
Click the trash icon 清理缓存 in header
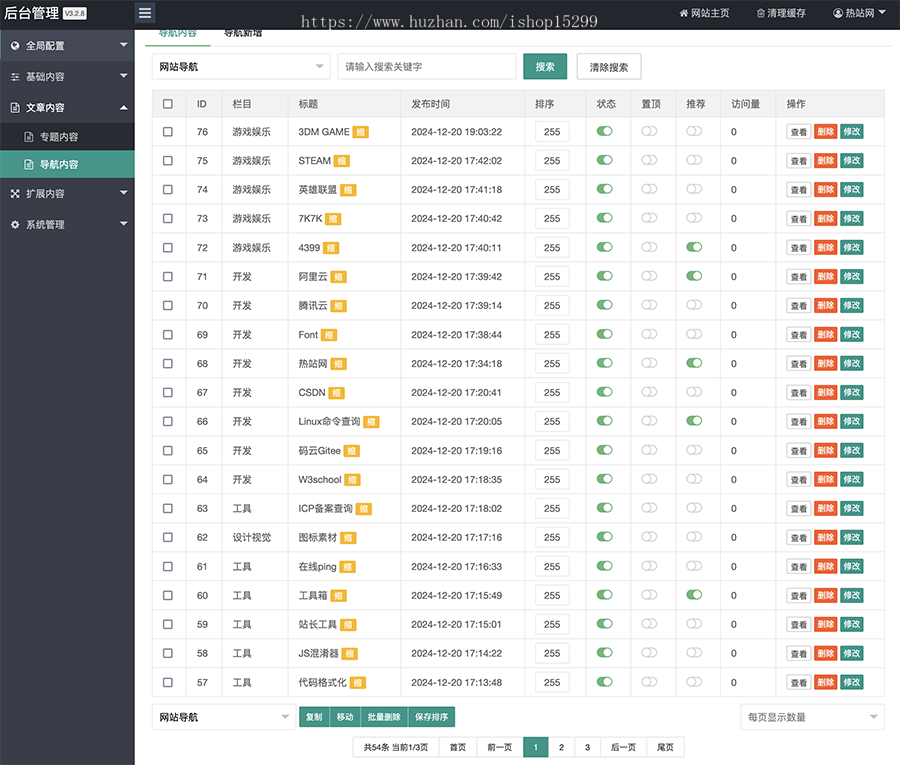(x=781, y=13)
